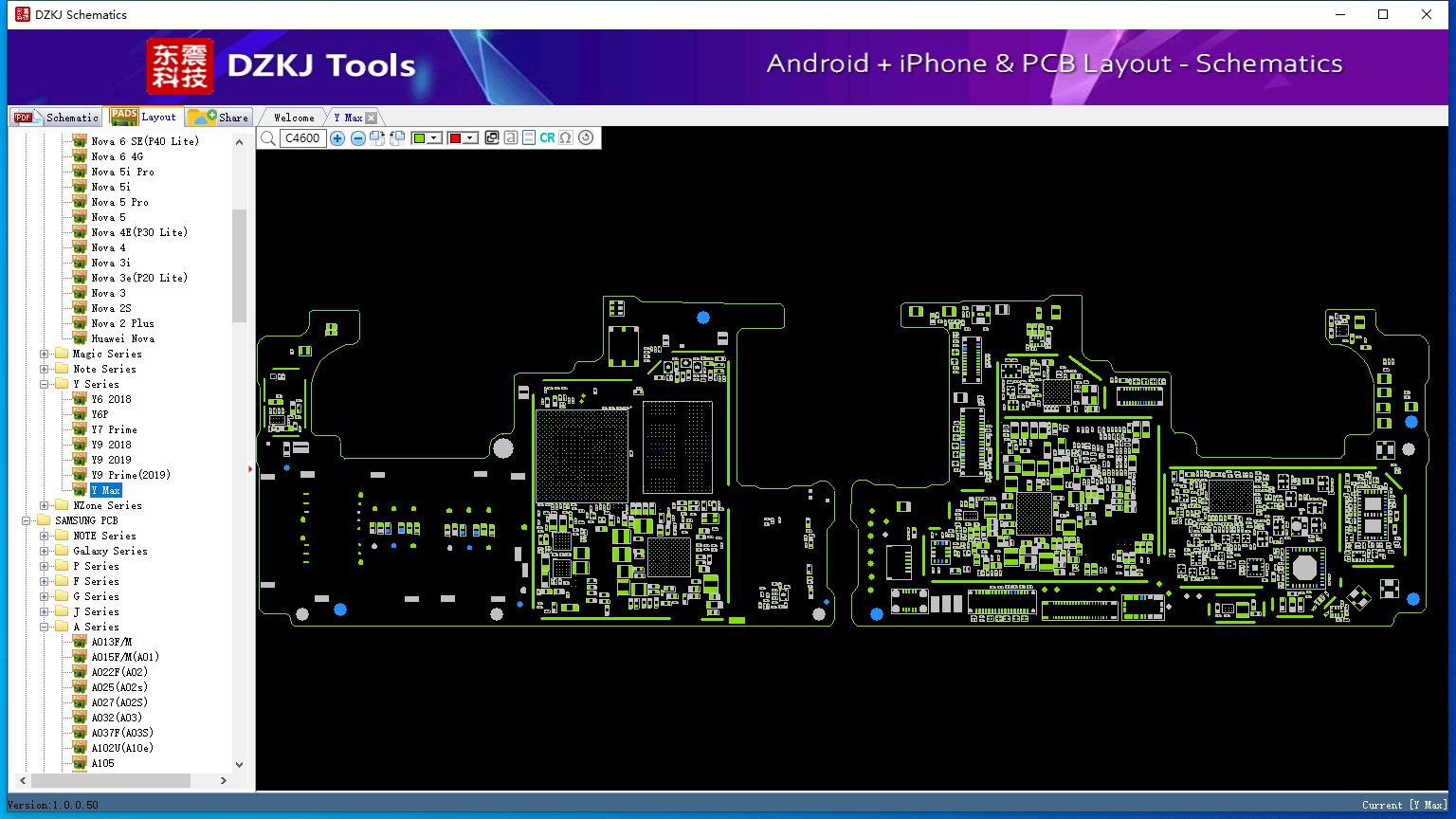Open the A022F(A02) layout
Viewport: 1456px width, 819px height.
tap(119, 672)
